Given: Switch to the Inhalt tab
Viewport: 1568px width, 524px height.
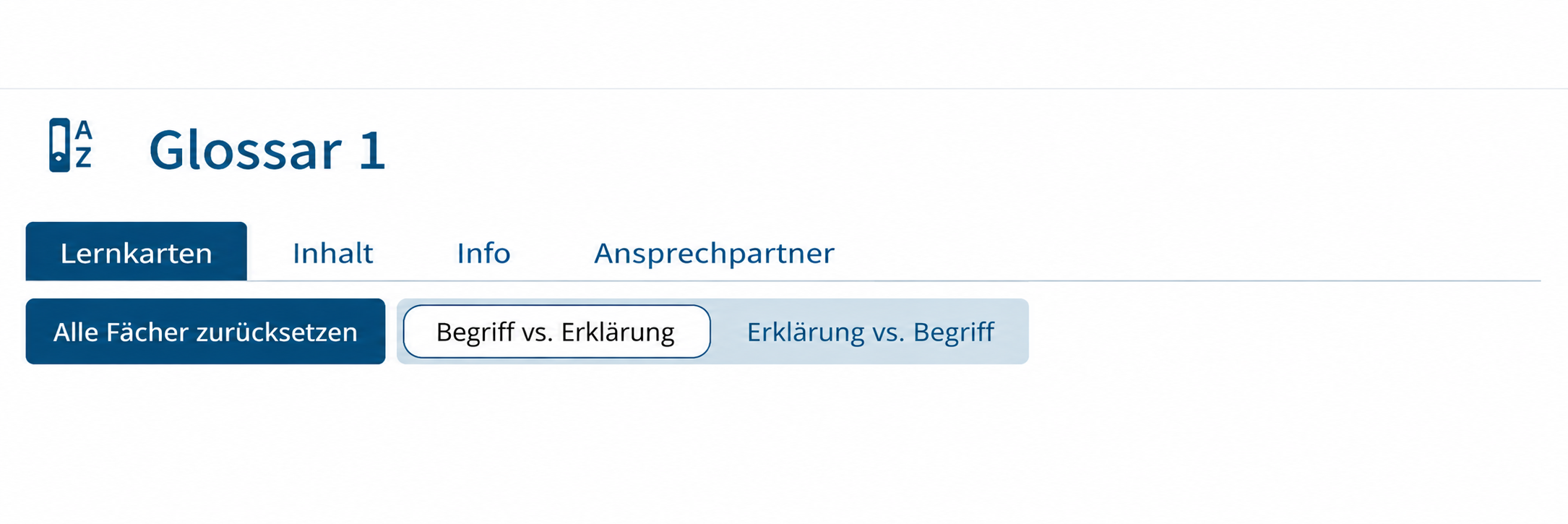Looking at the screenshot, I should (x=332, y=253).
